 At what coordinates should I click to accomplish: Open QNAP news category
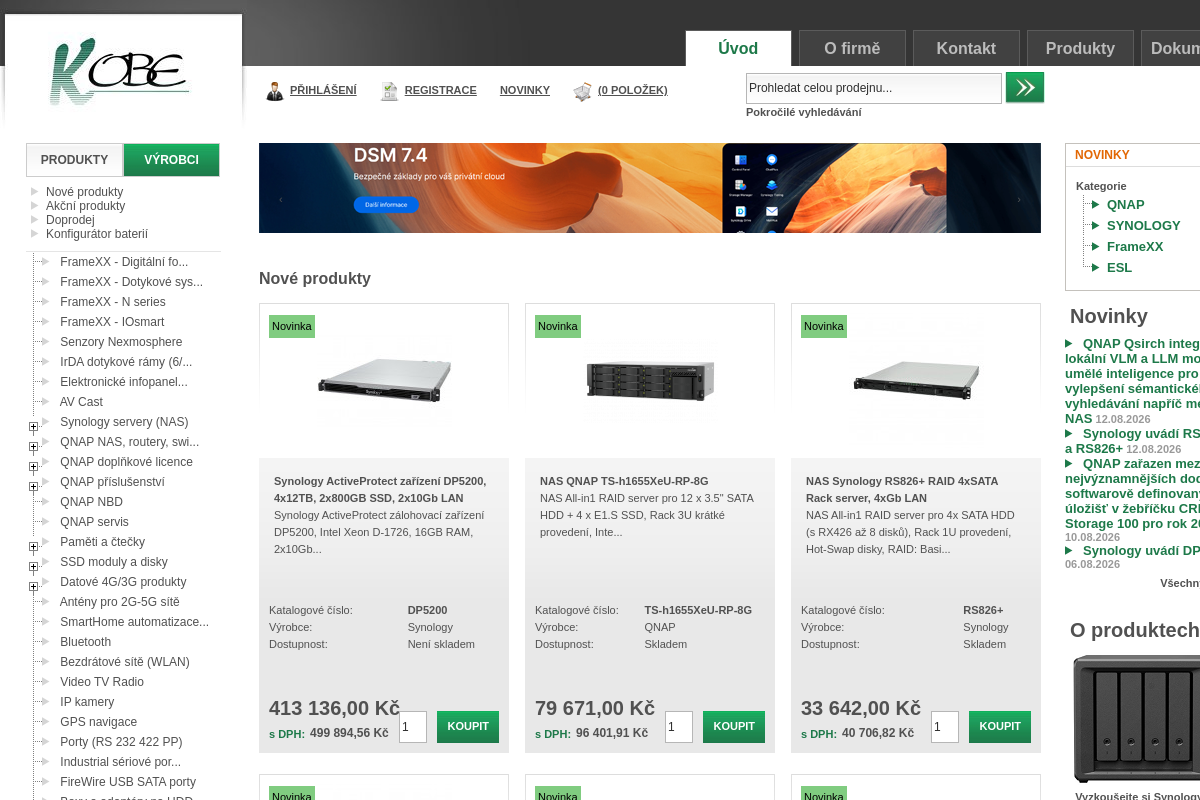click(1125, 205)
